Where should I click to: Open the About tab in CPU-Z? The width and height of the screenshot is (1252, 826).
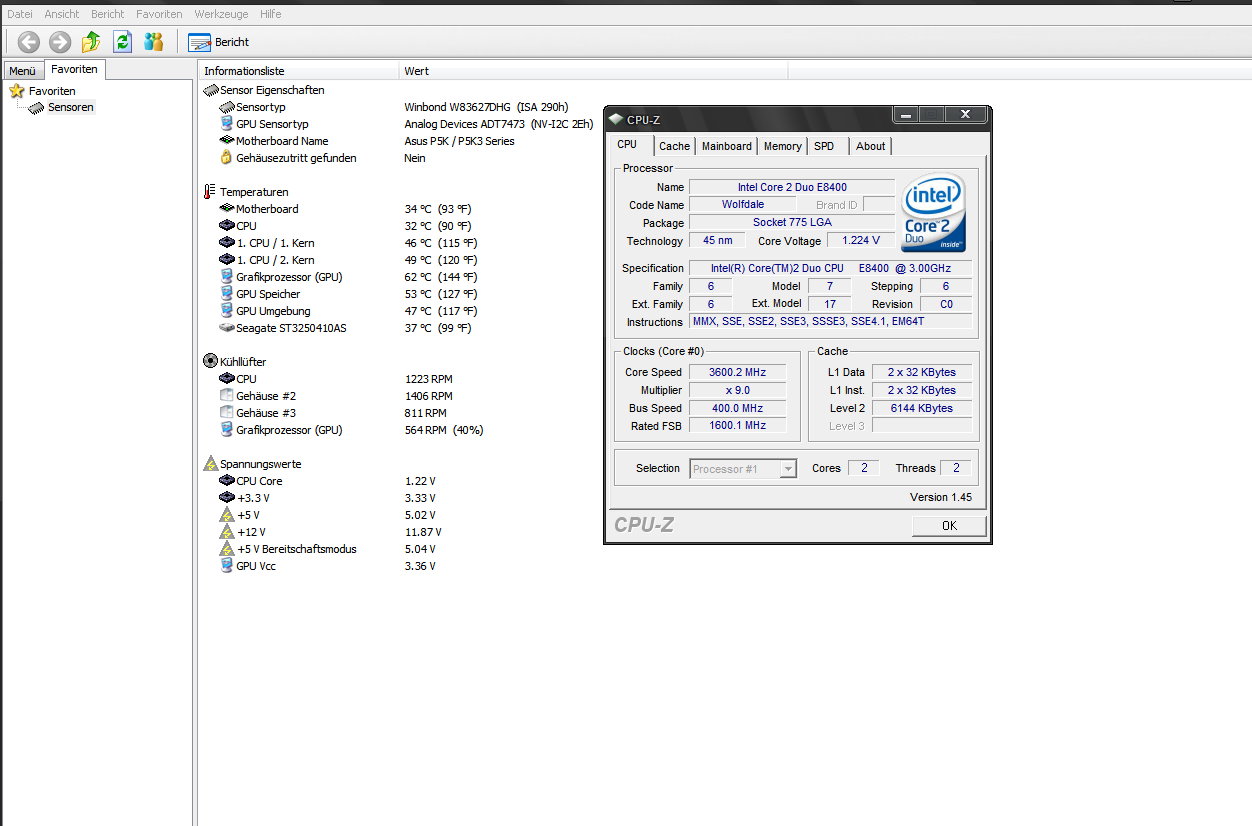click(870, 146)
